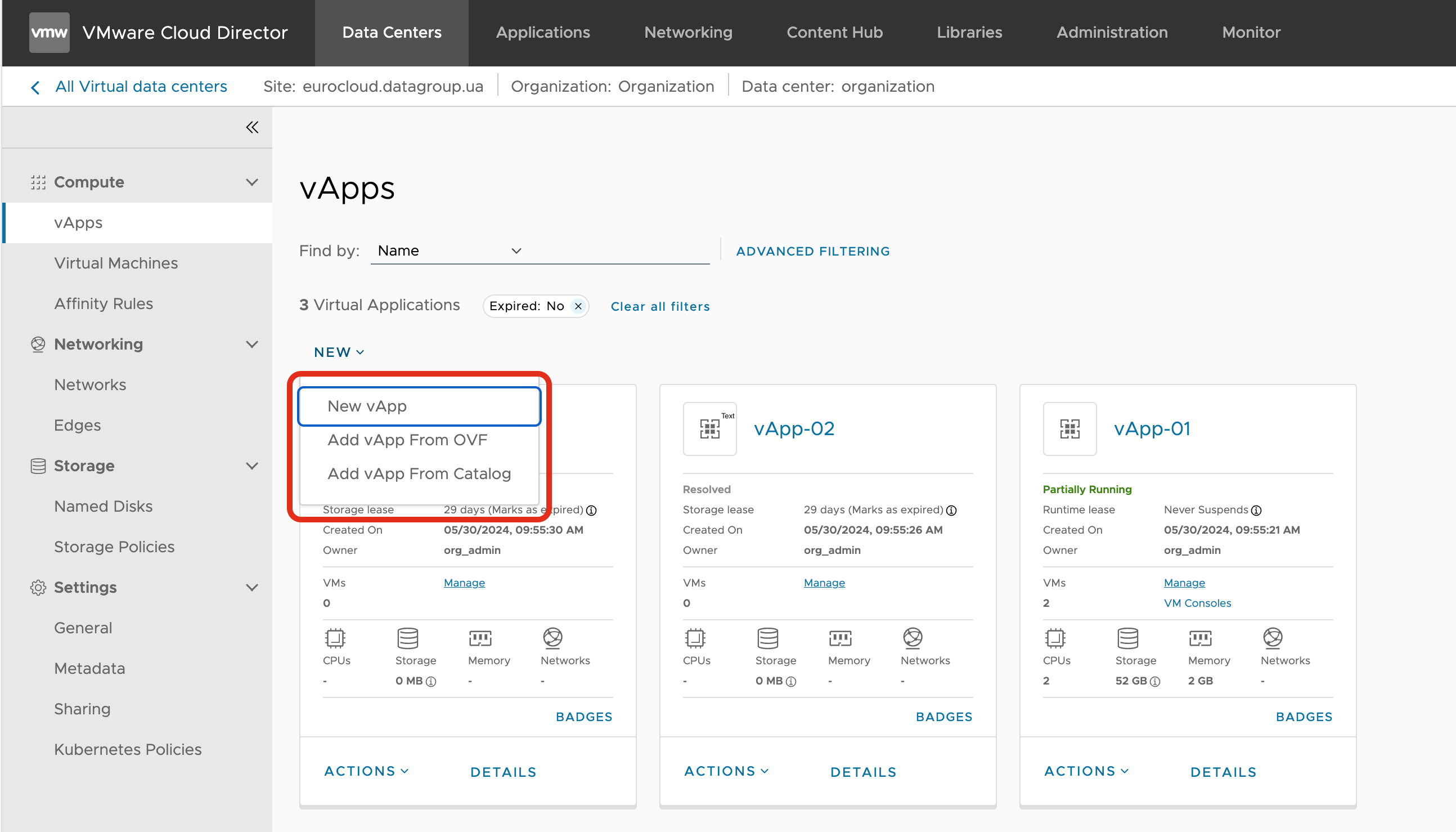This screenshot has width=1456, height=832.
Task: Click the vApp-02 grid icon
Action: [x=710, y=427]
